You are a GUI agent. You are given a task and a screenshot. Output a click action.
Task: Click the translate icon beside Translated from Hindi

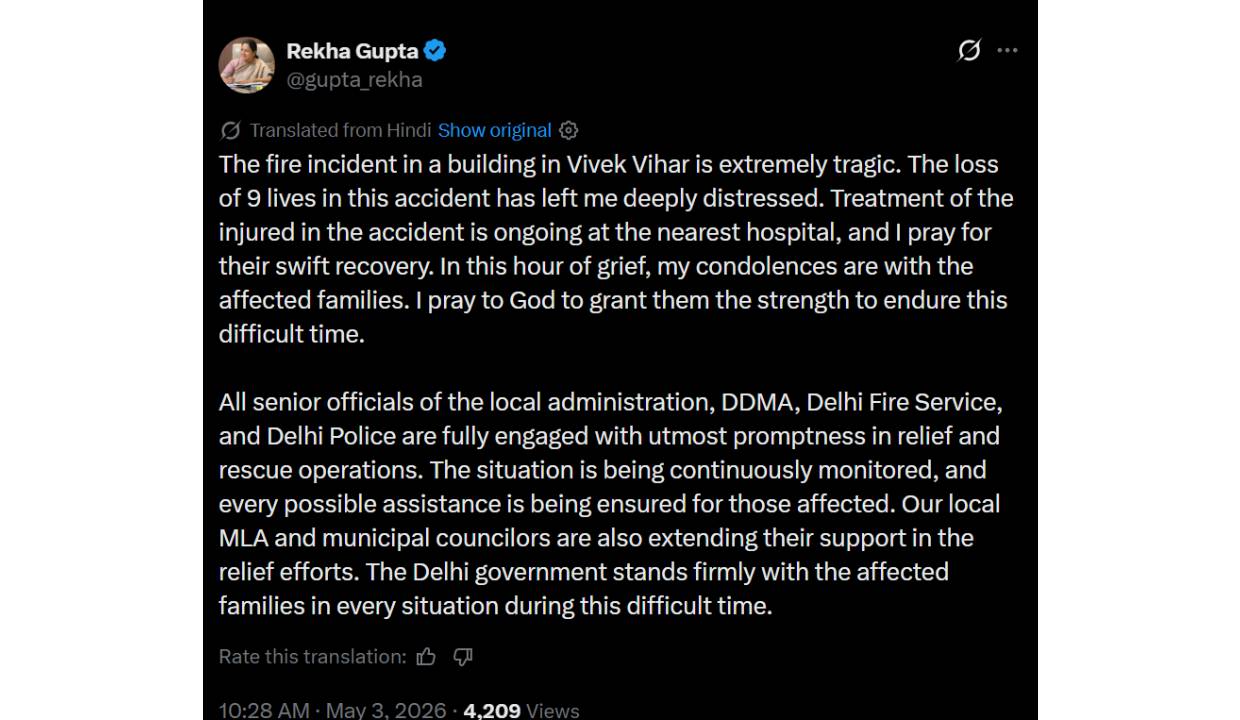coord(230,130)
